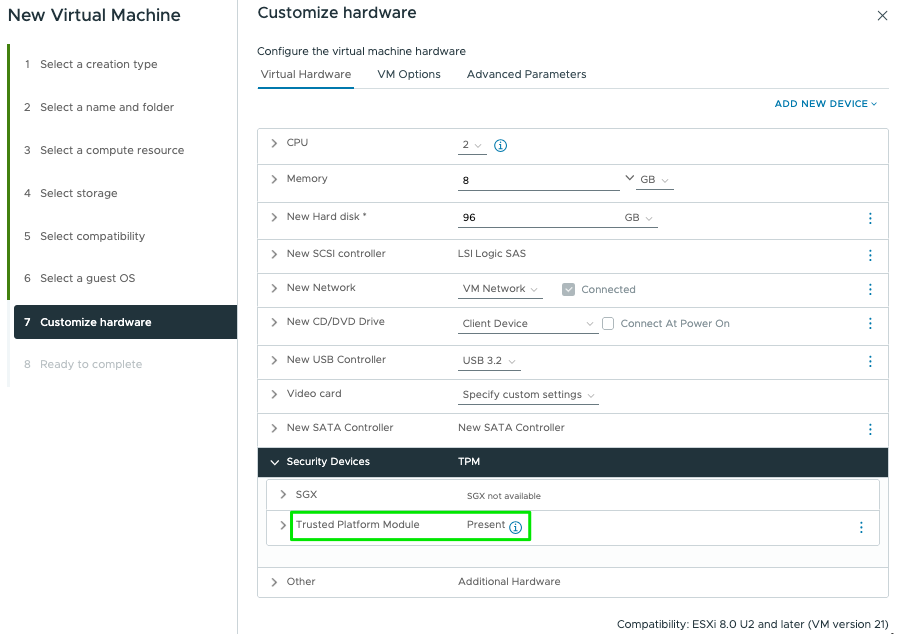This screenshot has height=634, width=899.
Task: Switch to the VM Options tab
Action: (x=409, y=74)
